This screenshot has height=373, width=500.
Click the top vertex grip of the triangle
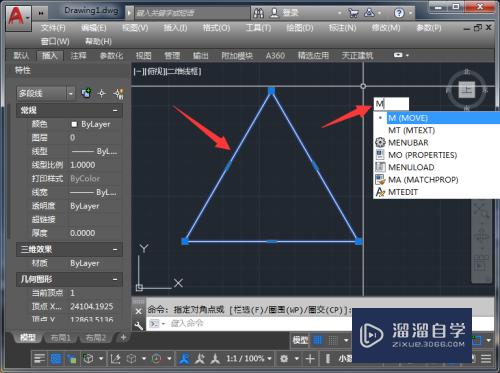pos(272,91)
